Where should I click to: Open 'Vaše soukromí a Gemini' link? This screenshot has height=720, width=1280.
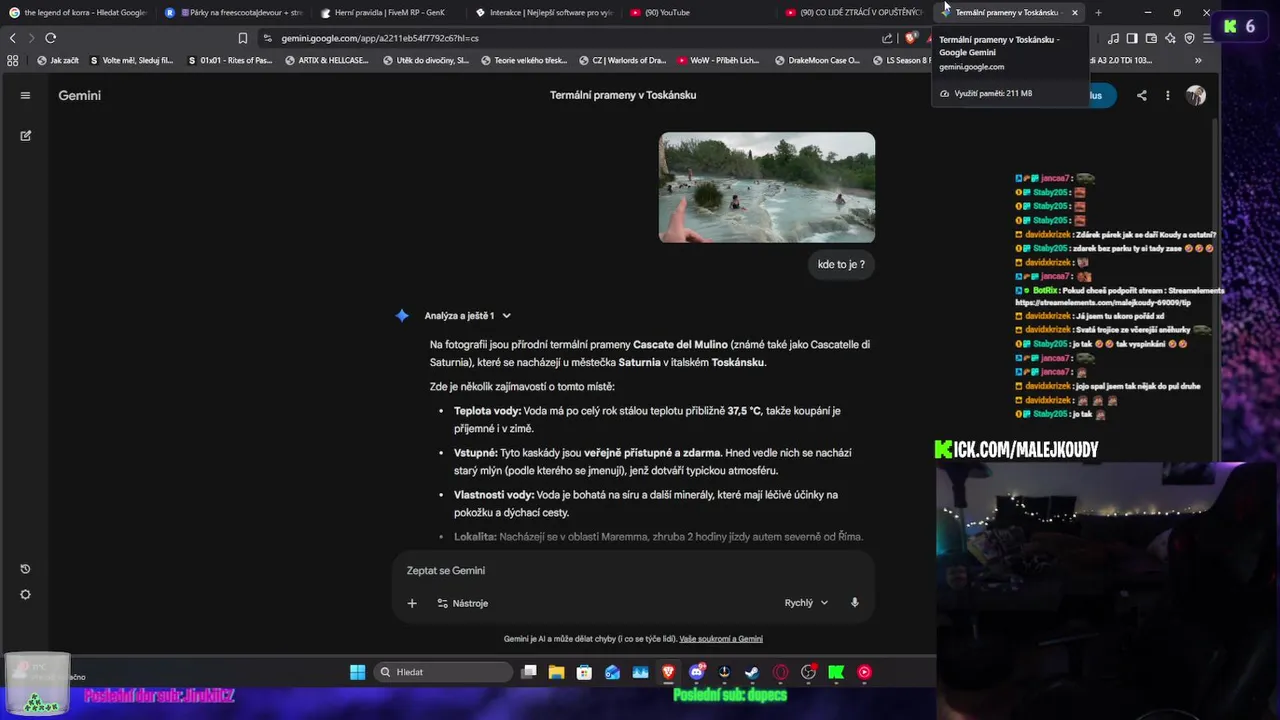pos(721,639)
